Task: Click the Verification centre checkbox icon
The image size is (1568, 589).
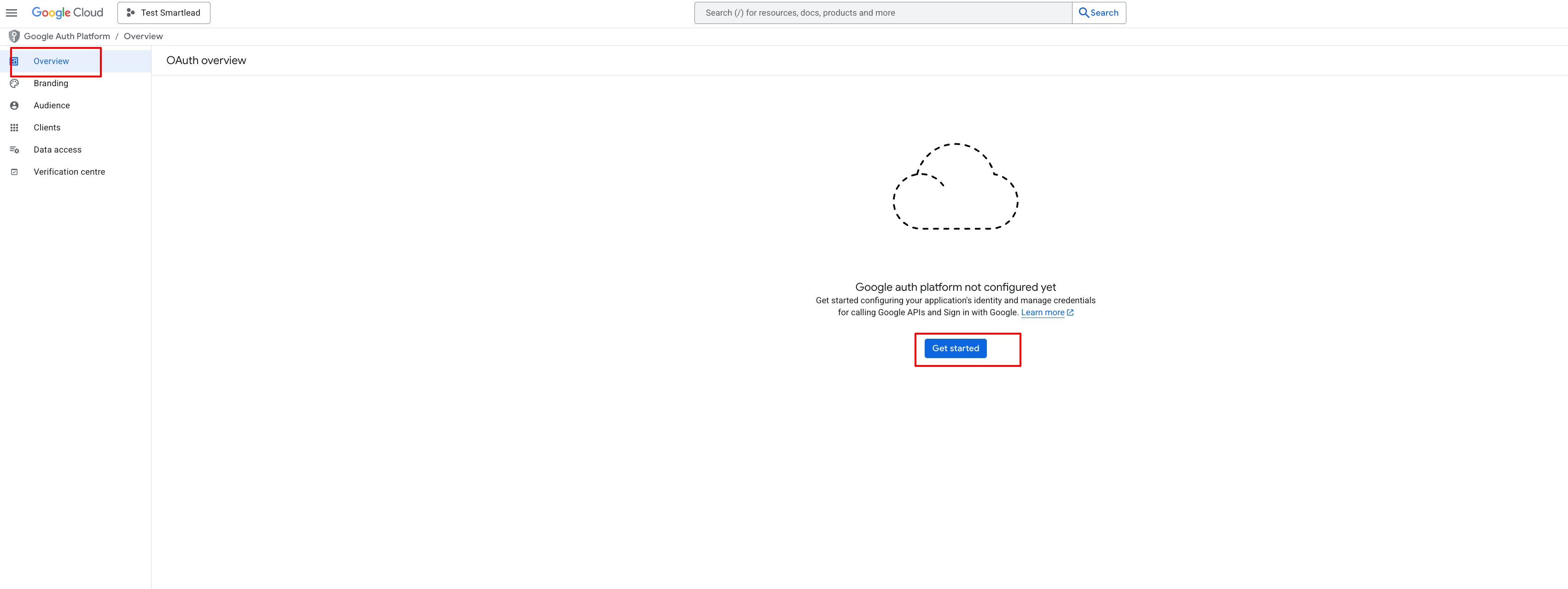Action: tap(15, 172)
